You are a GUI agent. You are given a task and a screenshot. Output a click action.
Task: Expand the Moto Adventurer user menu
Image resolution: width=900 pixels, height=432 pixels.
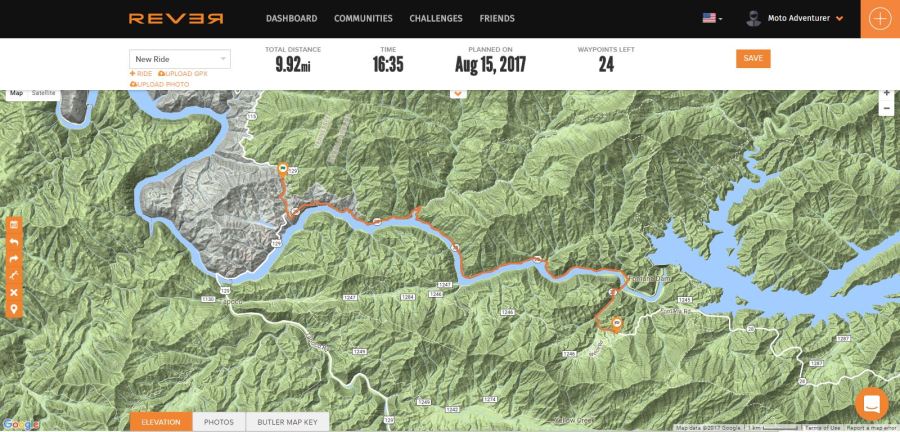pos(794,18)
